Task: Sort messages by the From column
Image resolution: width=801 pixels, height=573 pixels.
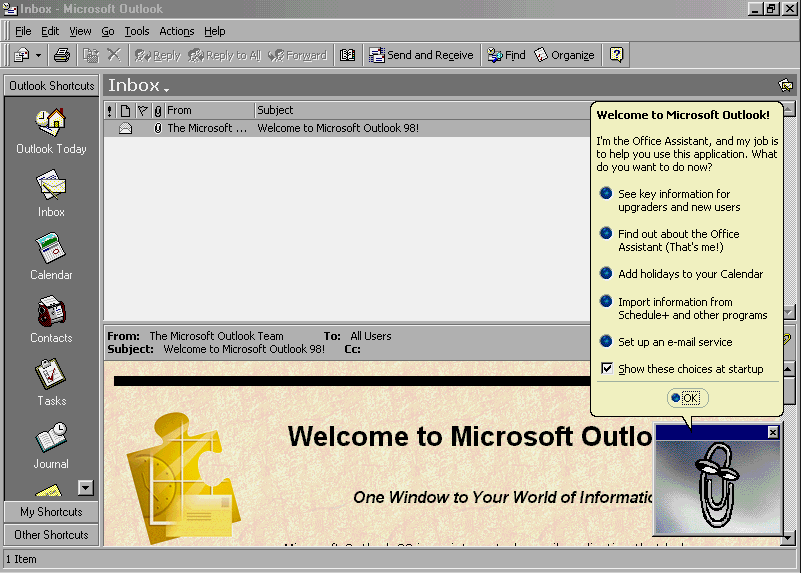Action: point(209,110)
